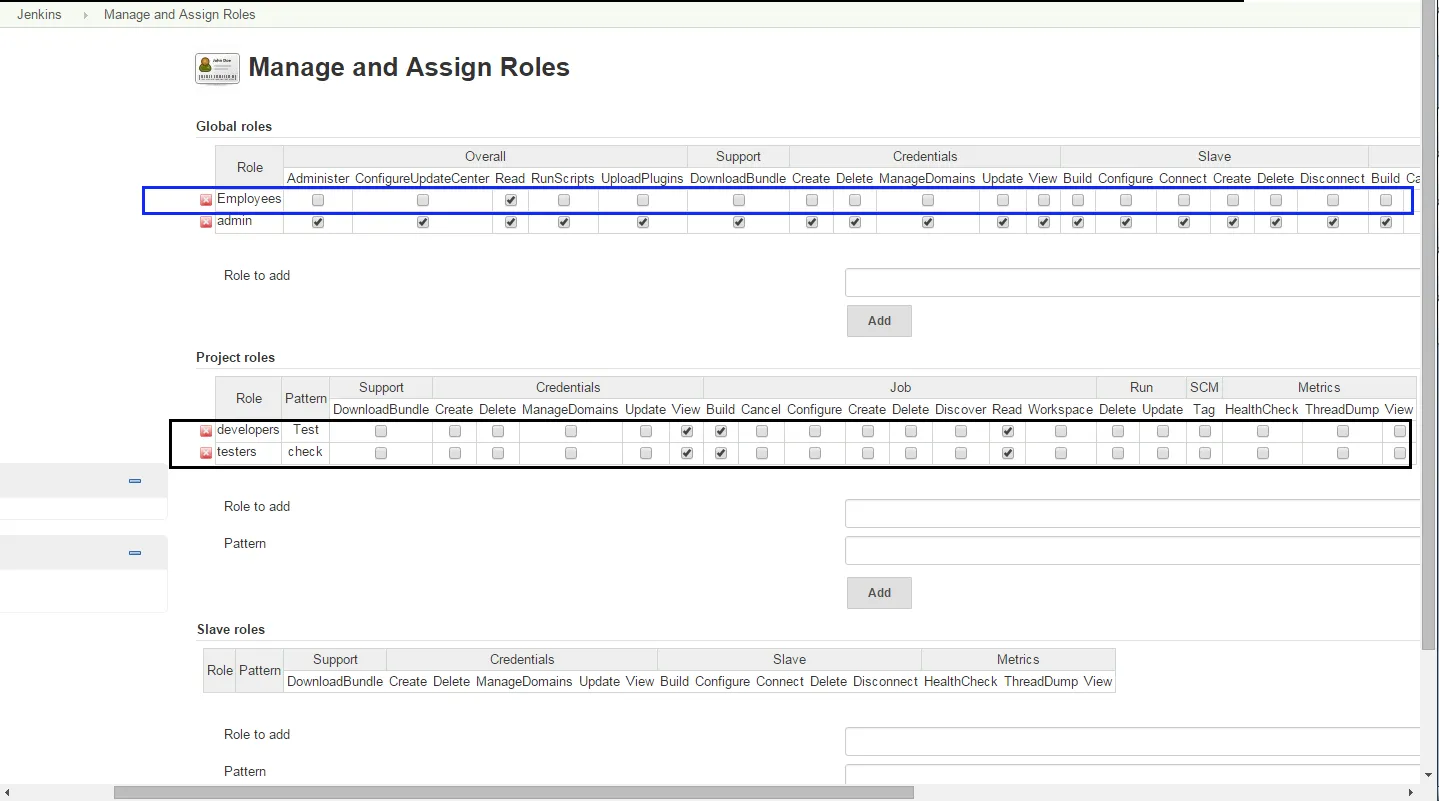Click the horizontal scrollbar left arrow
Image resolution: width=1439 pixels, height=801 pixels.
(7, 793)
